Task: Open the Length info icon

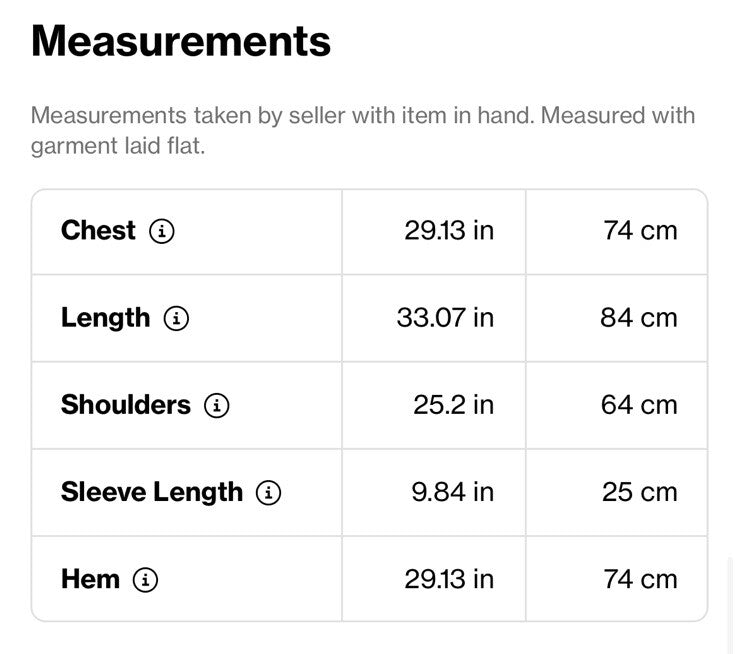Action: 176,319
